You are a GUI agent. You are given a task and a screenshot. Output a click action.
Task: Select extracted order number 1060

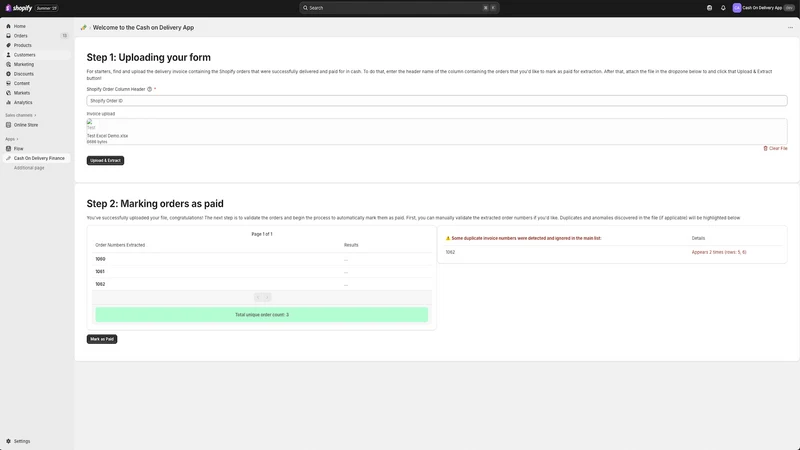coord(100,259)
